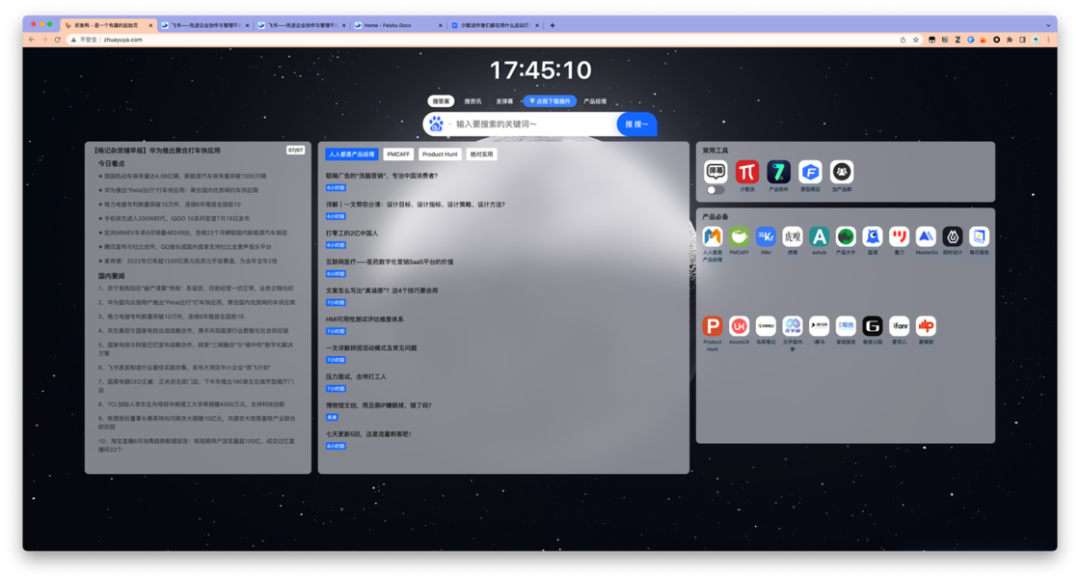The height and width of the screenshot is (581, 1080).
Task: Click the headline 华为推出聚合打车快应用
Action: click(x=185, y=150)
